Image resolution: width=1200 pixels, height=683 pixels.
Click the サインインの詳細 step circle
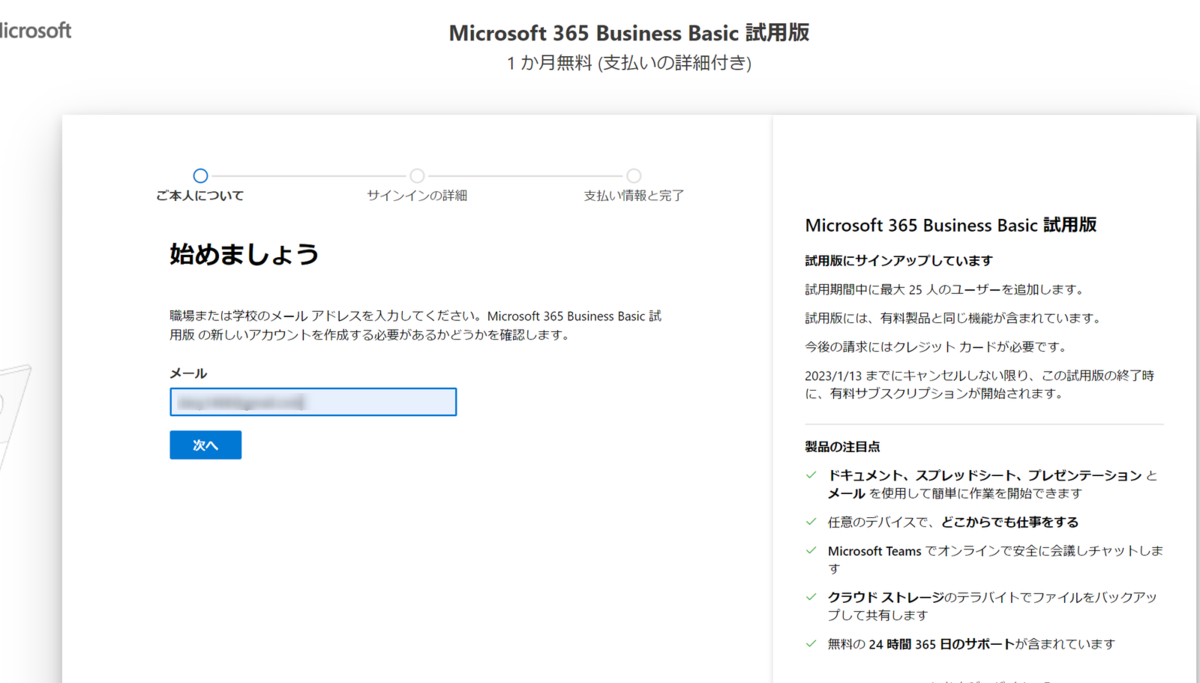tap(417, 176)
